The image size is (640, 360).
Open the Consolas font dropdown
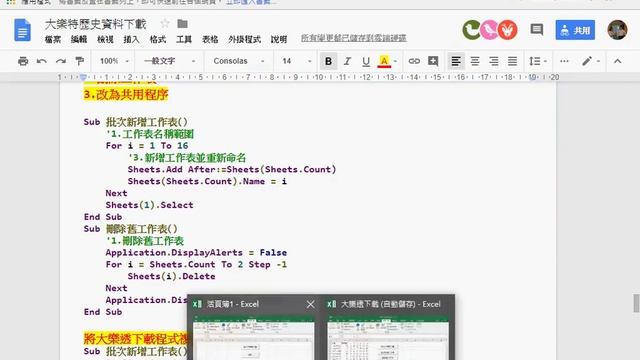coord(239,61)
